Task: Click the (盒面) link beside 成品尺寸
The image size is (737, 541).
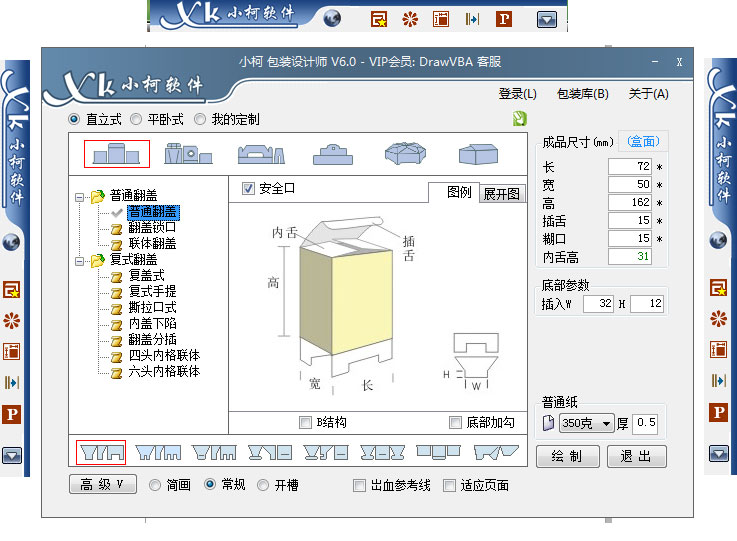Action: pos(643,141)
